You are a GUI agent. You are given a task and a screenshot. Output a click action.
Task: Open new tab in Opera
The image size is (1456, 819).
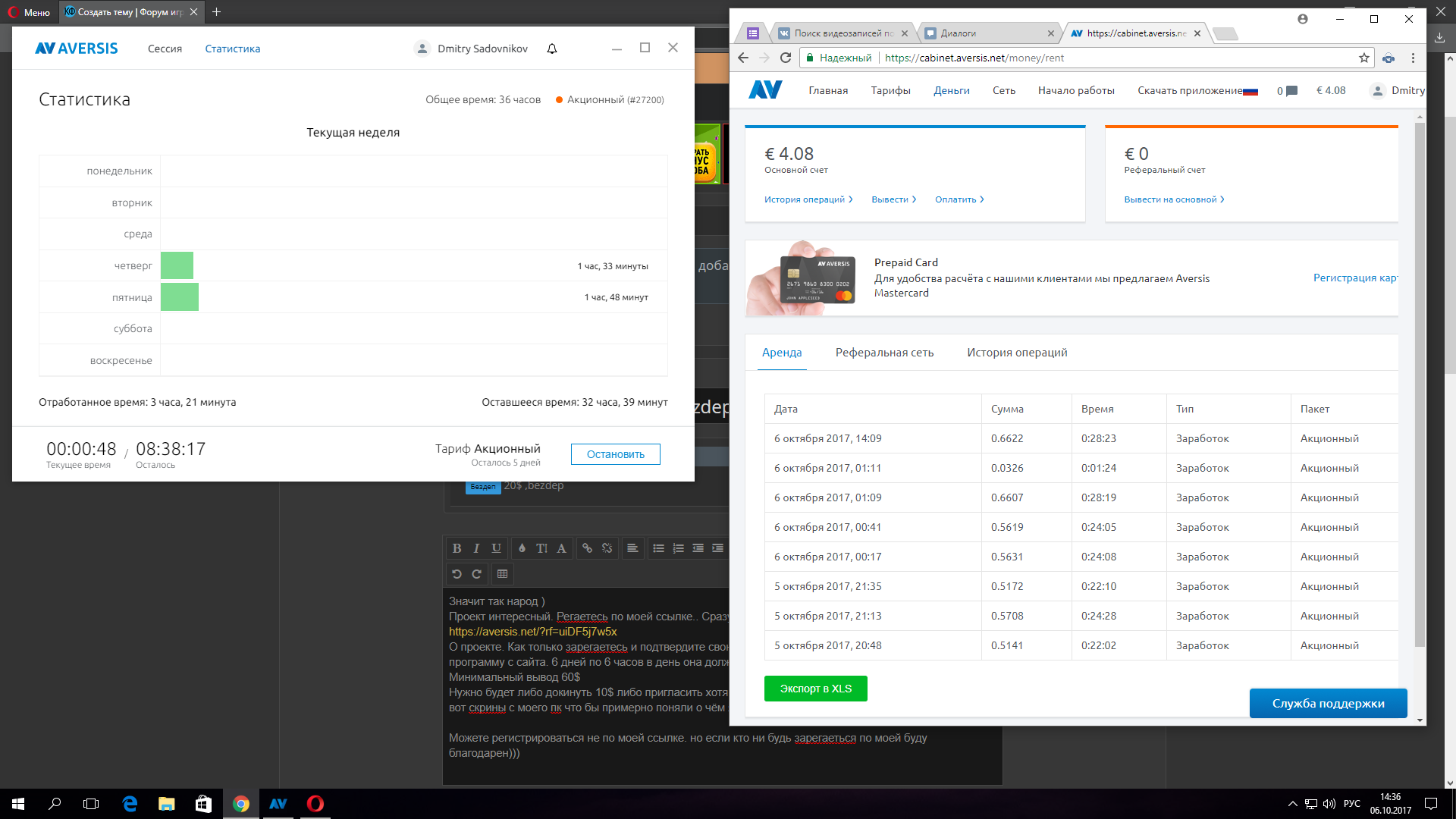(217, 12)
